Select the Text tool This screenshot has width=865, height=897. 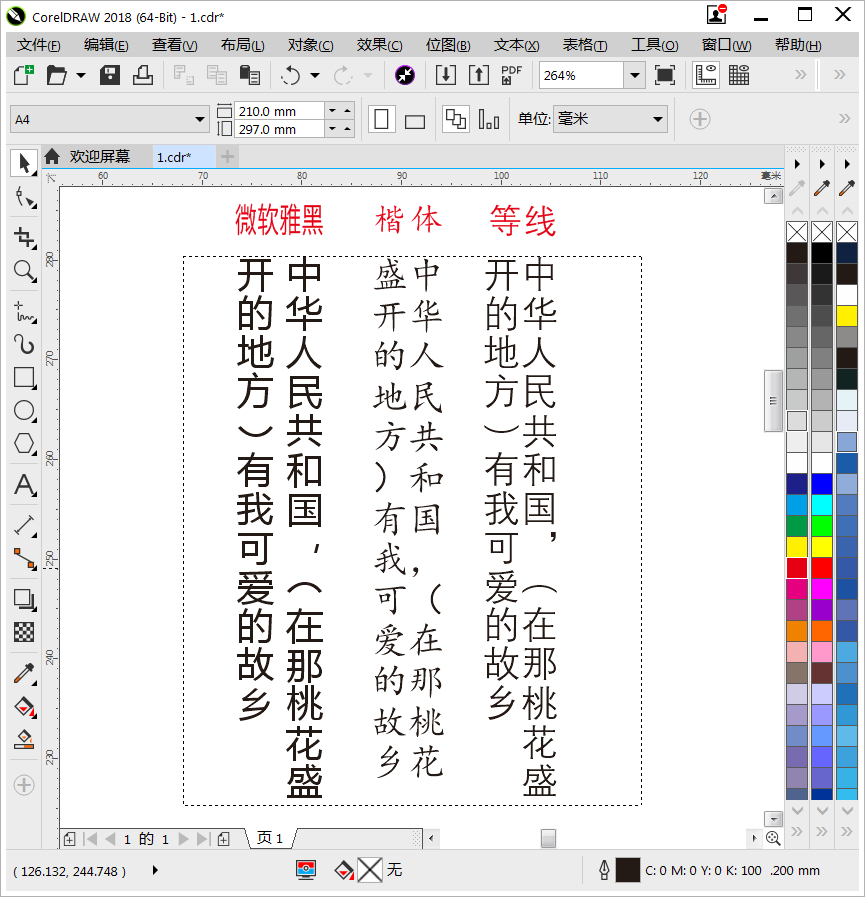tap(24, 485)
